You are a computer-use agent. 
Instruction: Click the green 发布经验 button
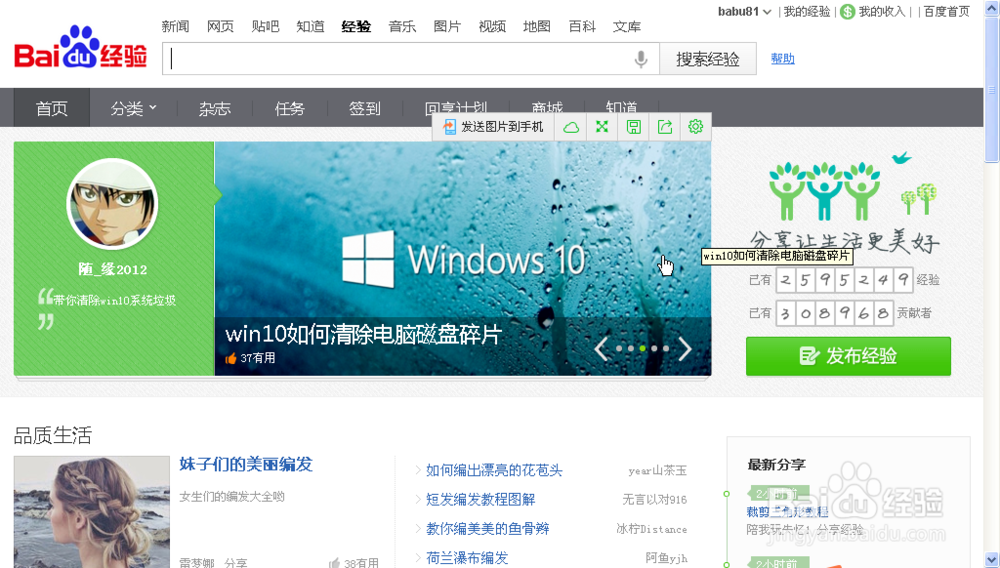pyautogui.click(x=848, y=356)
